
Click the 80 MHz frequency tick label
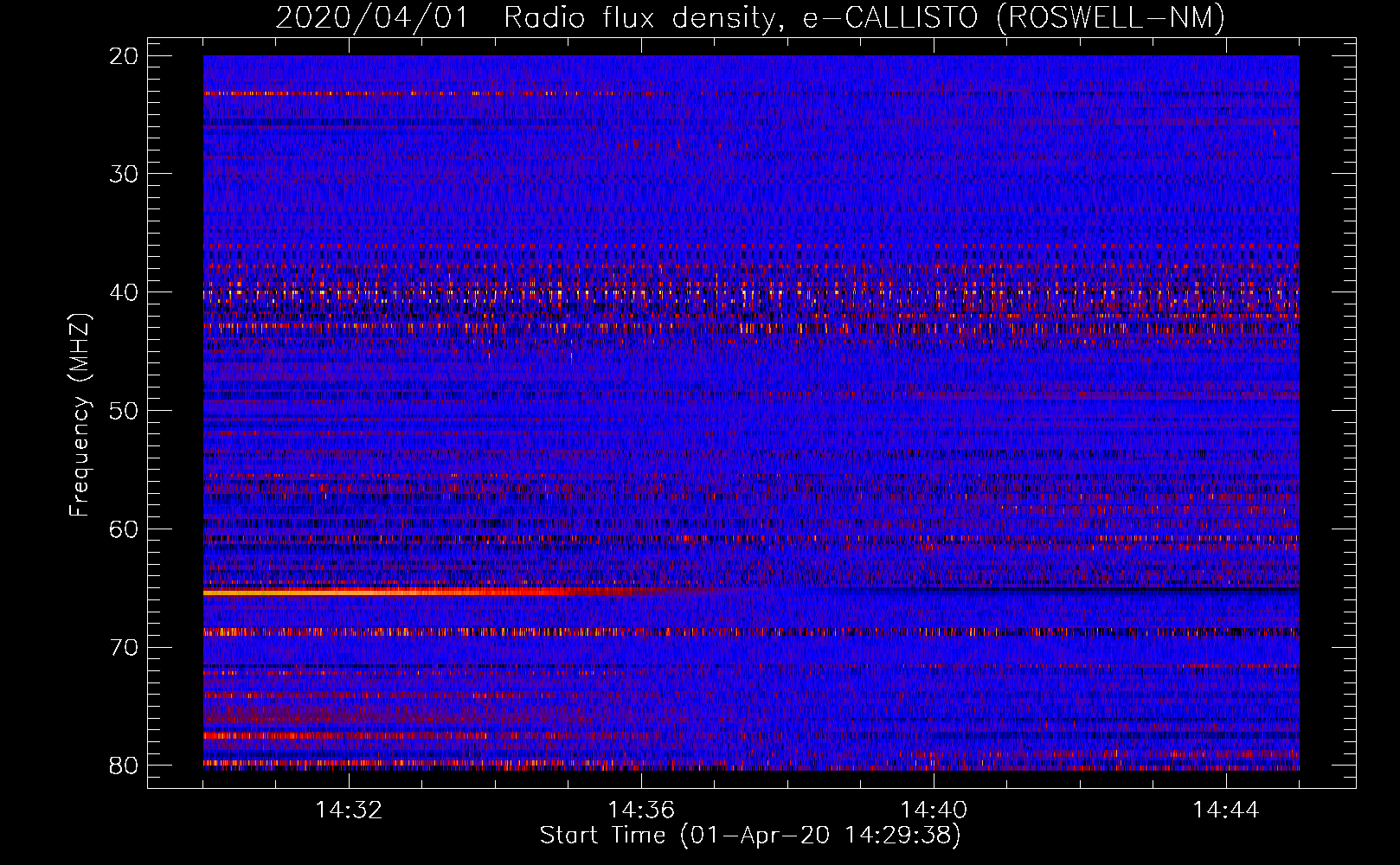[x=125, y=766]
